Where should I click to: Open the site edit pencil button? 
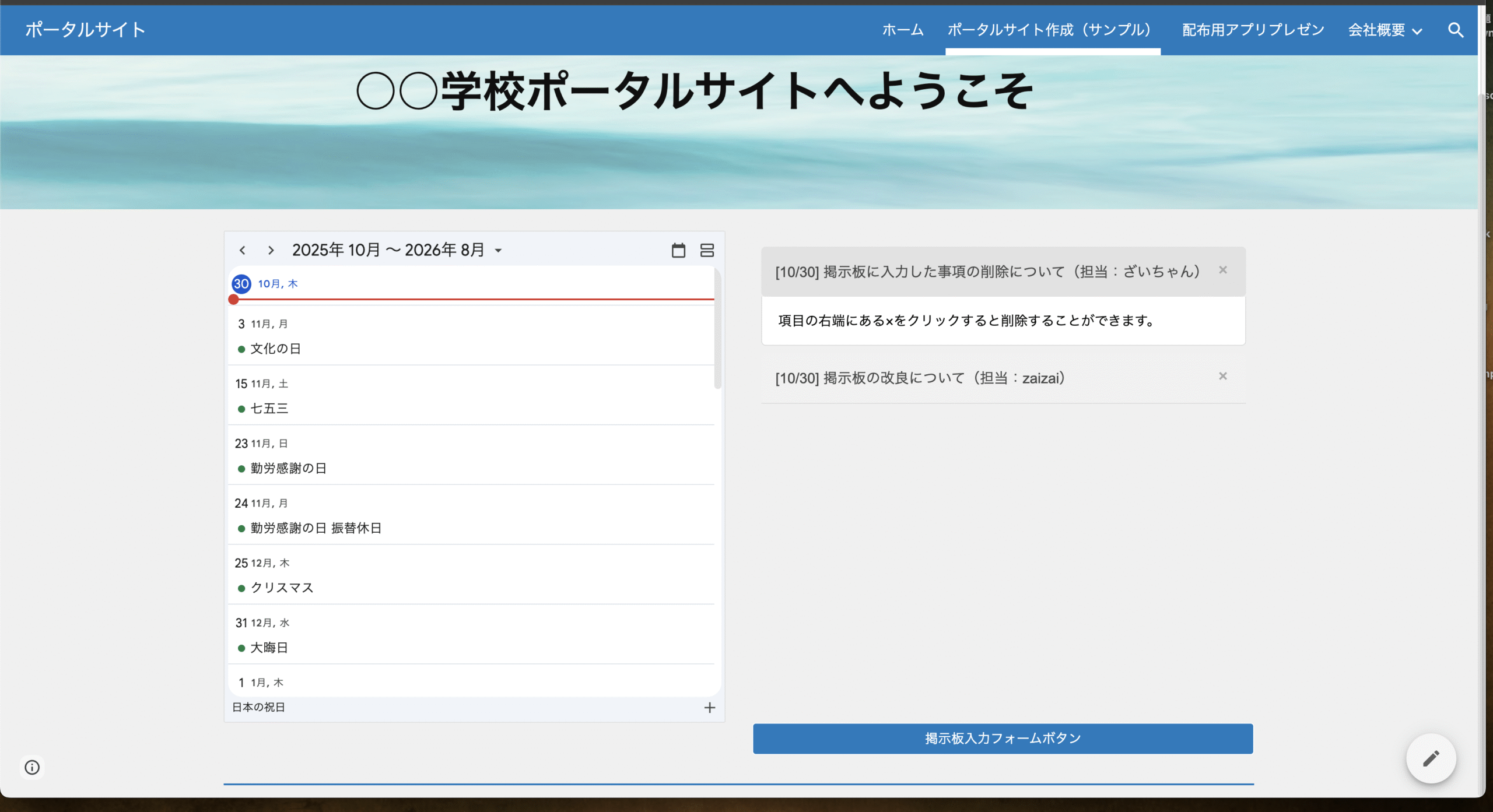point(1430,758)
